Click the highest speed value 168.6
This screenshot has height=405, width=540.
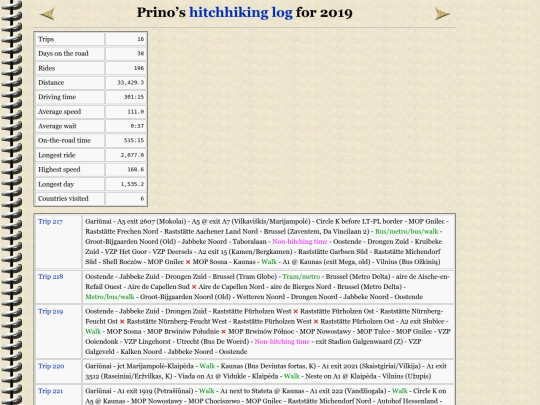136,170
